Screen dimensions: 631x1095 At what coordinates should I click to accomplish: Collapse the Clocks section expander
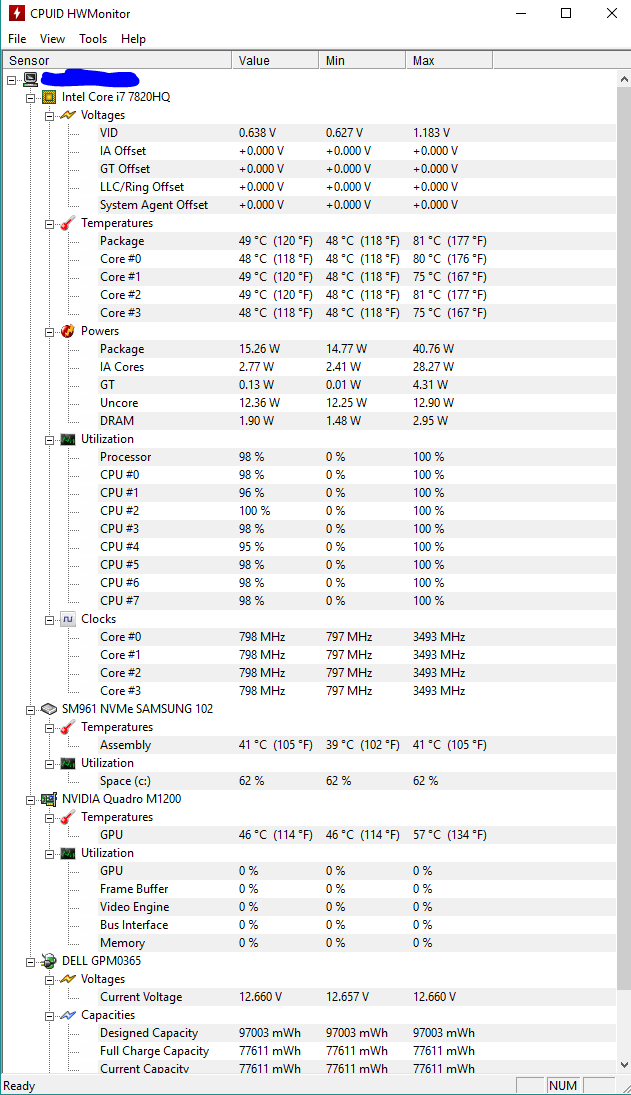point(50,619)
